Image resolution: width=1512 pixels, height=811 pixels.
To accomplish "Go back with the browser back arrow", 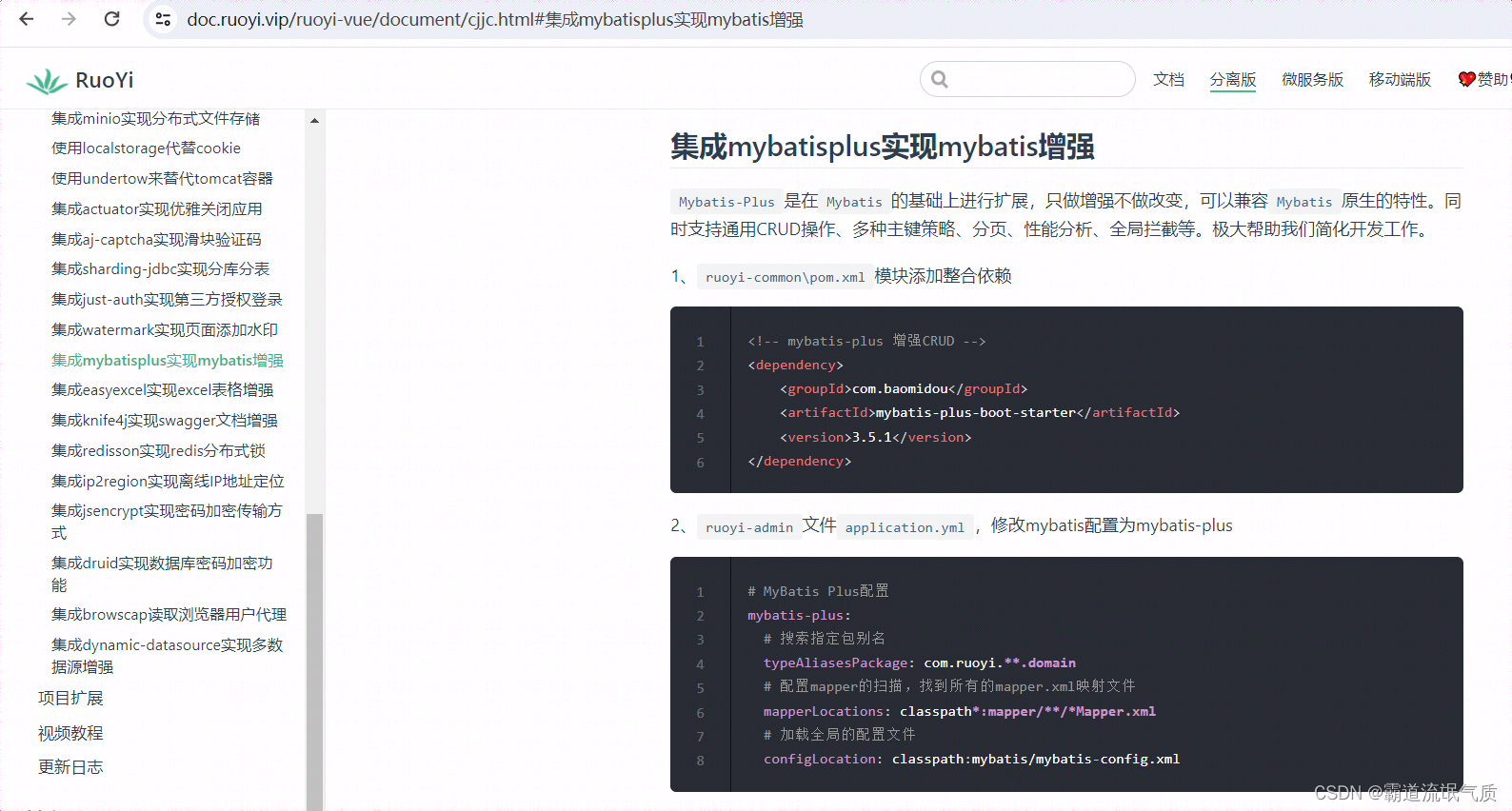I will [27, 19].
